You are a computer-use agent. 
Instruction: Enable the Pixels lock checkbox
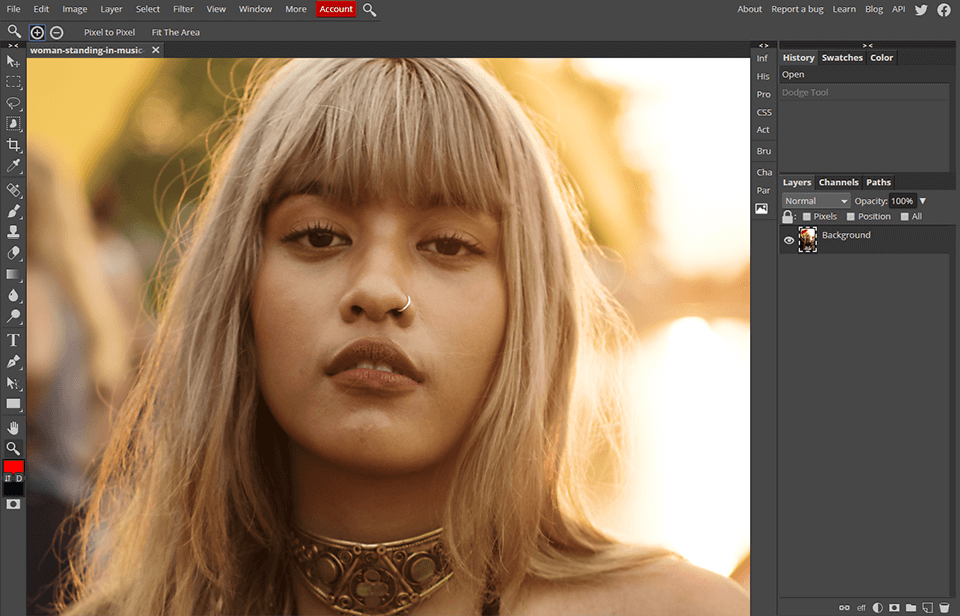[808, 216]
